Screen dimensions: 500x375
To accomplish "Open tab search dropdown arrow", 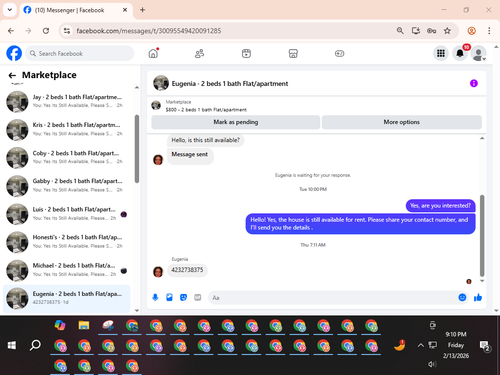I will tap(10, 10).
